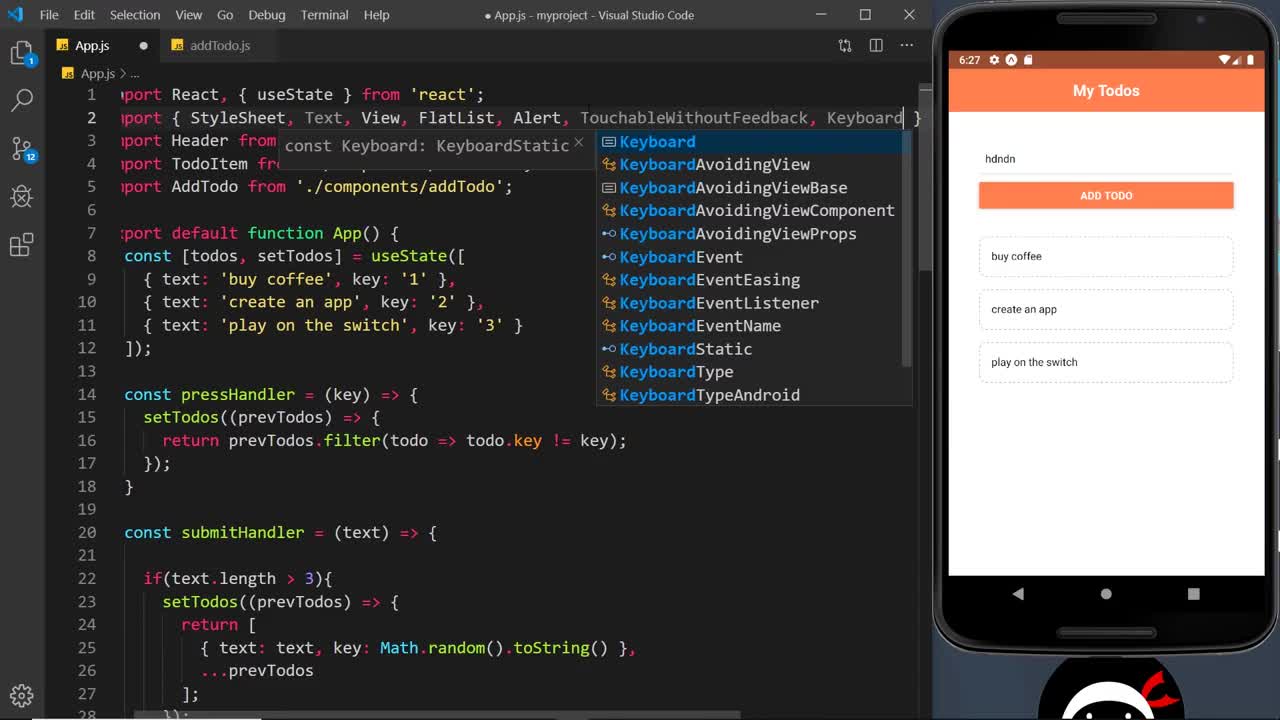This screenshot has height=720, width=1280.
Task: Open the Selection menu
Action: pos(135,15)
